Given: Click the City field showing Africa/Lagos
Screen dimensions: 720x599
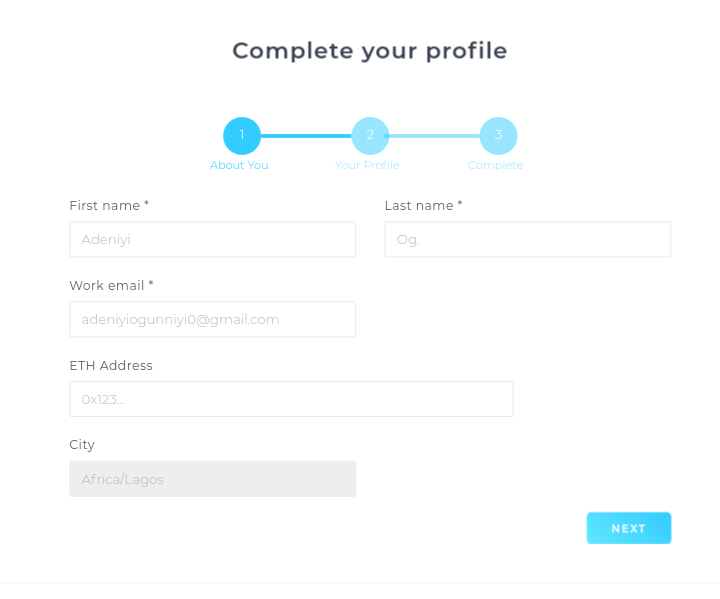Looking at the screenshot, I should tap(212, 479).
